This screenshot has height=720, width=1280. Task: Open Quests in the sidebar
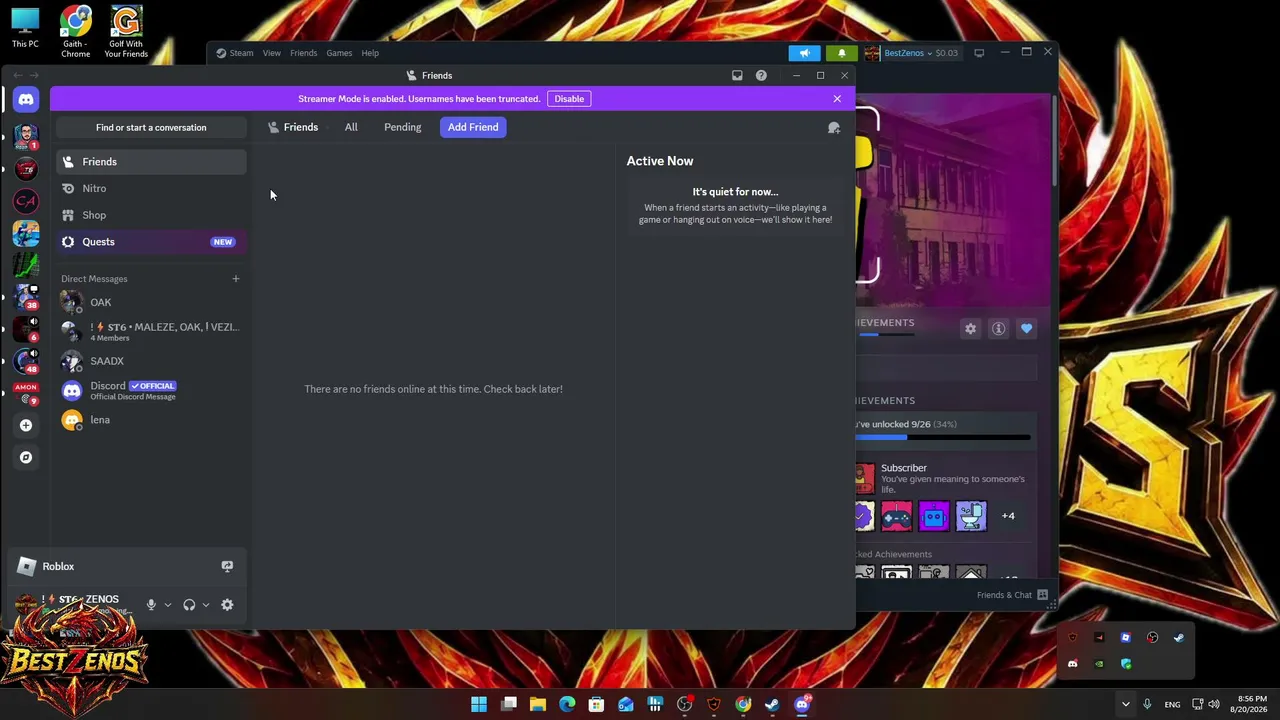coord(151,242)
